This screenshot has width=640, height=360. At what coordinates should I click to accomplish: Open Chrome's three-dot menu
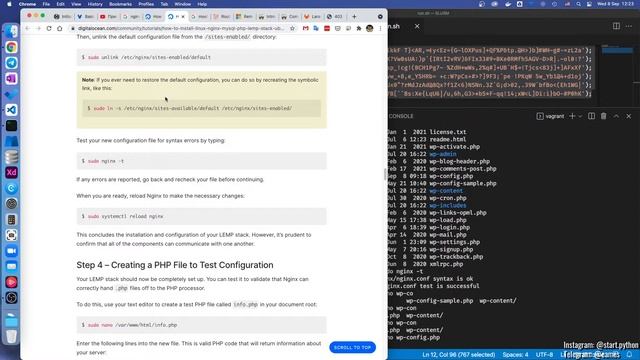(380, 28)
